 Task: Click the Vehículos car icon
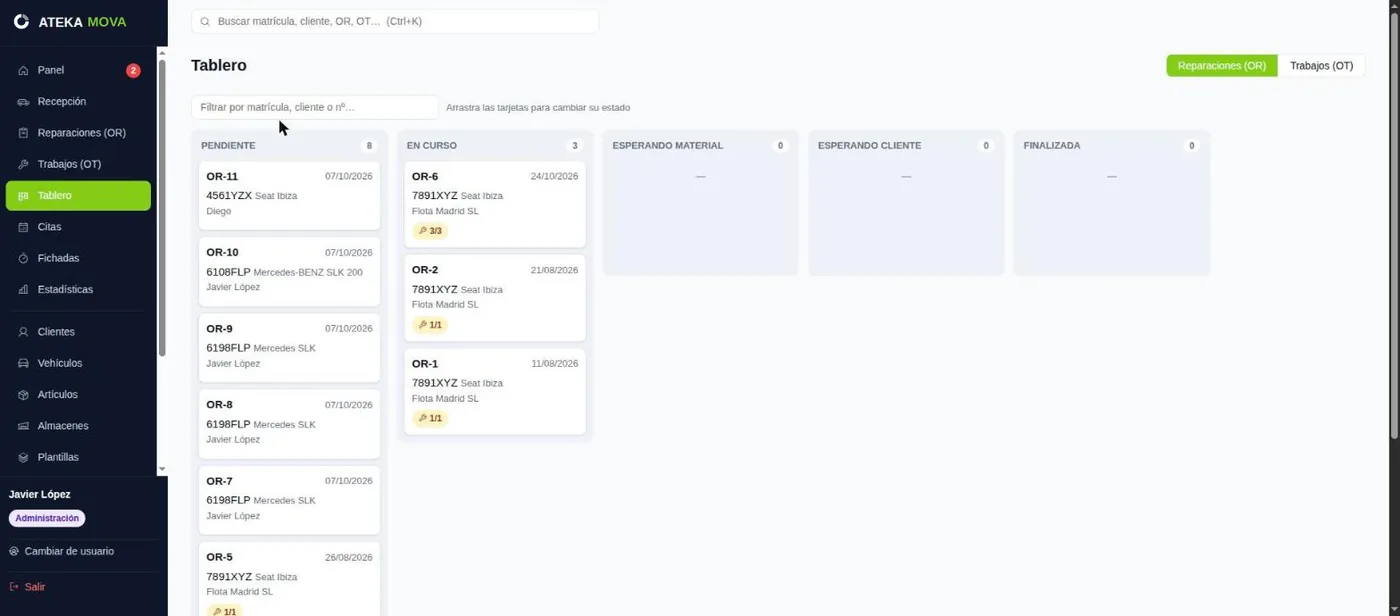coord(24,363)
